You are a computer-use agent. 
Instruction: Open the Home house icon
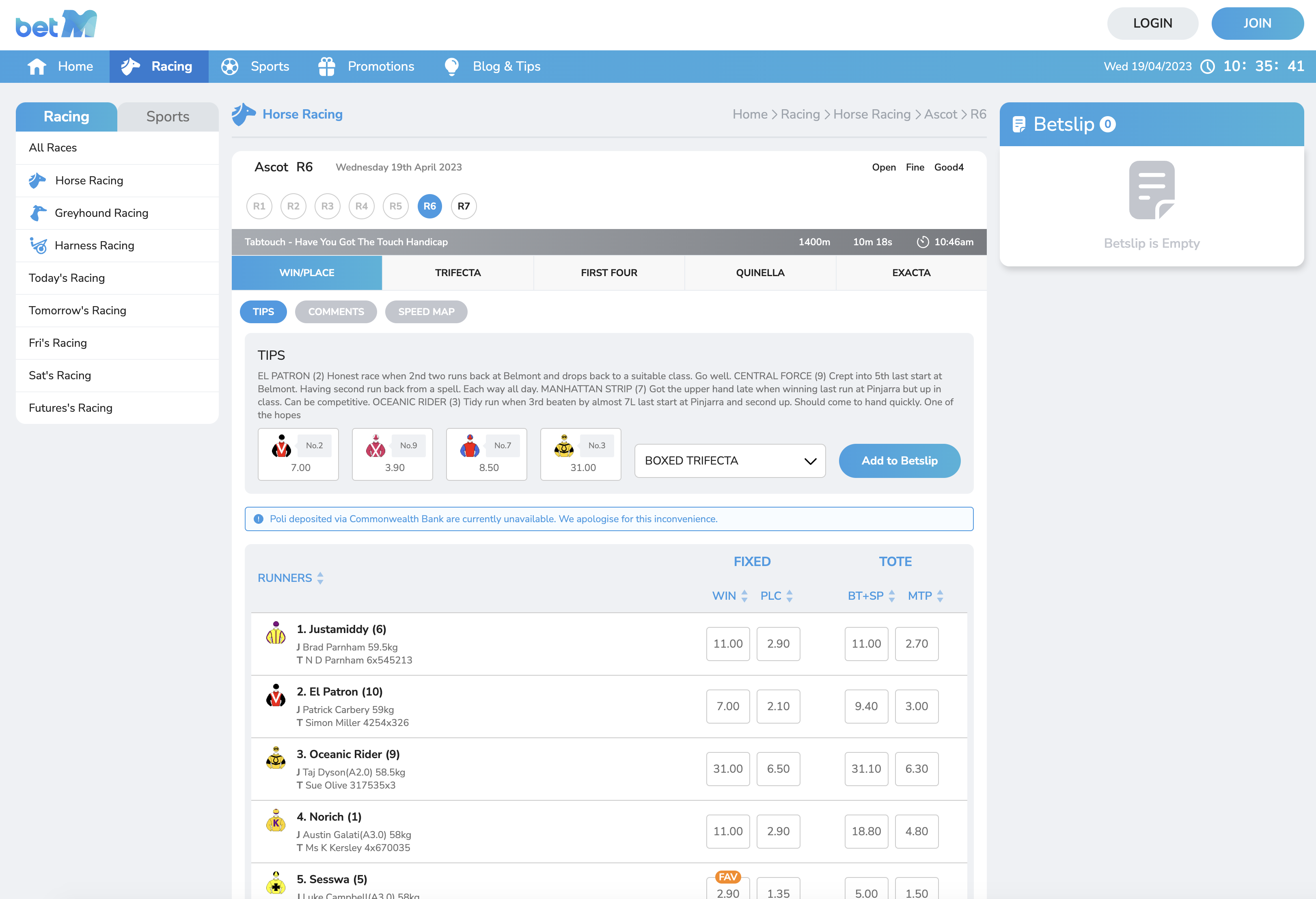pyautogui.click(x=37, y=66)
